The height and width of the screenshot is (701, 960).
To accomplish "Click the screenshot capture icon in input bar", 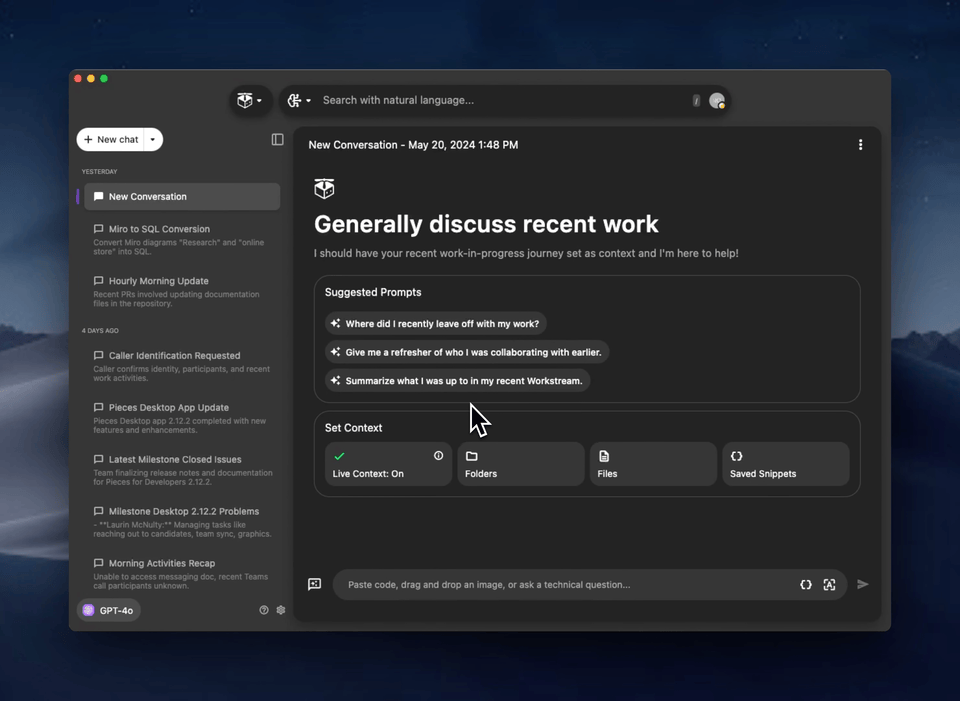I will pyautogui.click(x=829, y=585).
